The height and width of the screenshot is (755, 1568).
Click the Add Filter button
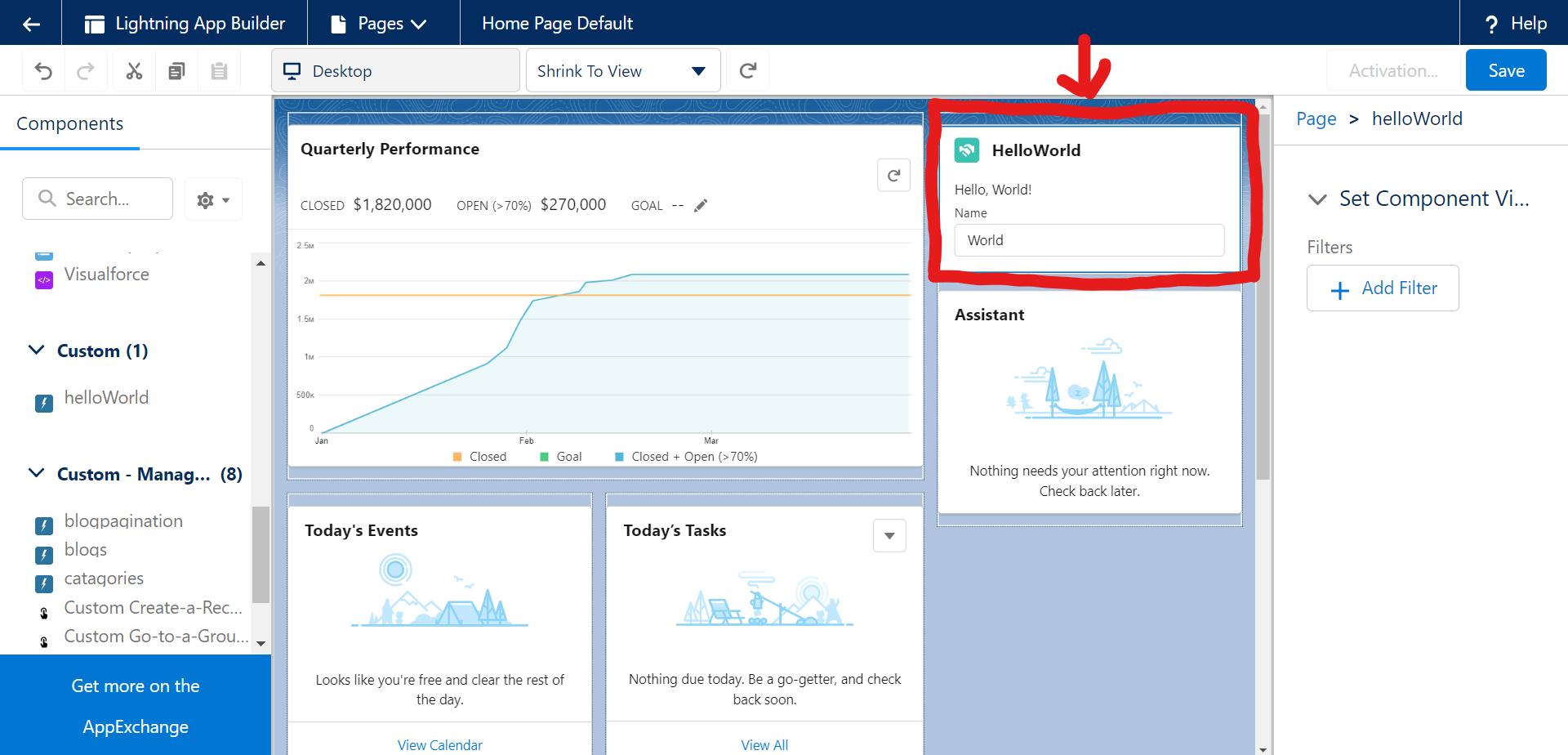tap(1383, 288)
